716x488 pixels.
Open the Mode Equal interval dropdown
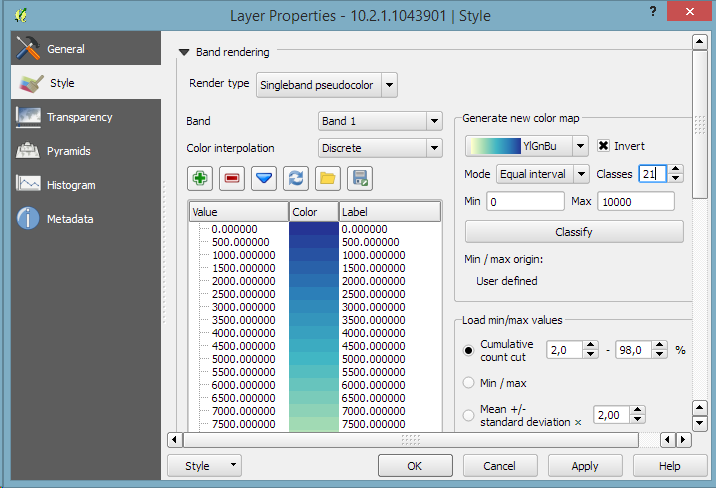point(543,174)
